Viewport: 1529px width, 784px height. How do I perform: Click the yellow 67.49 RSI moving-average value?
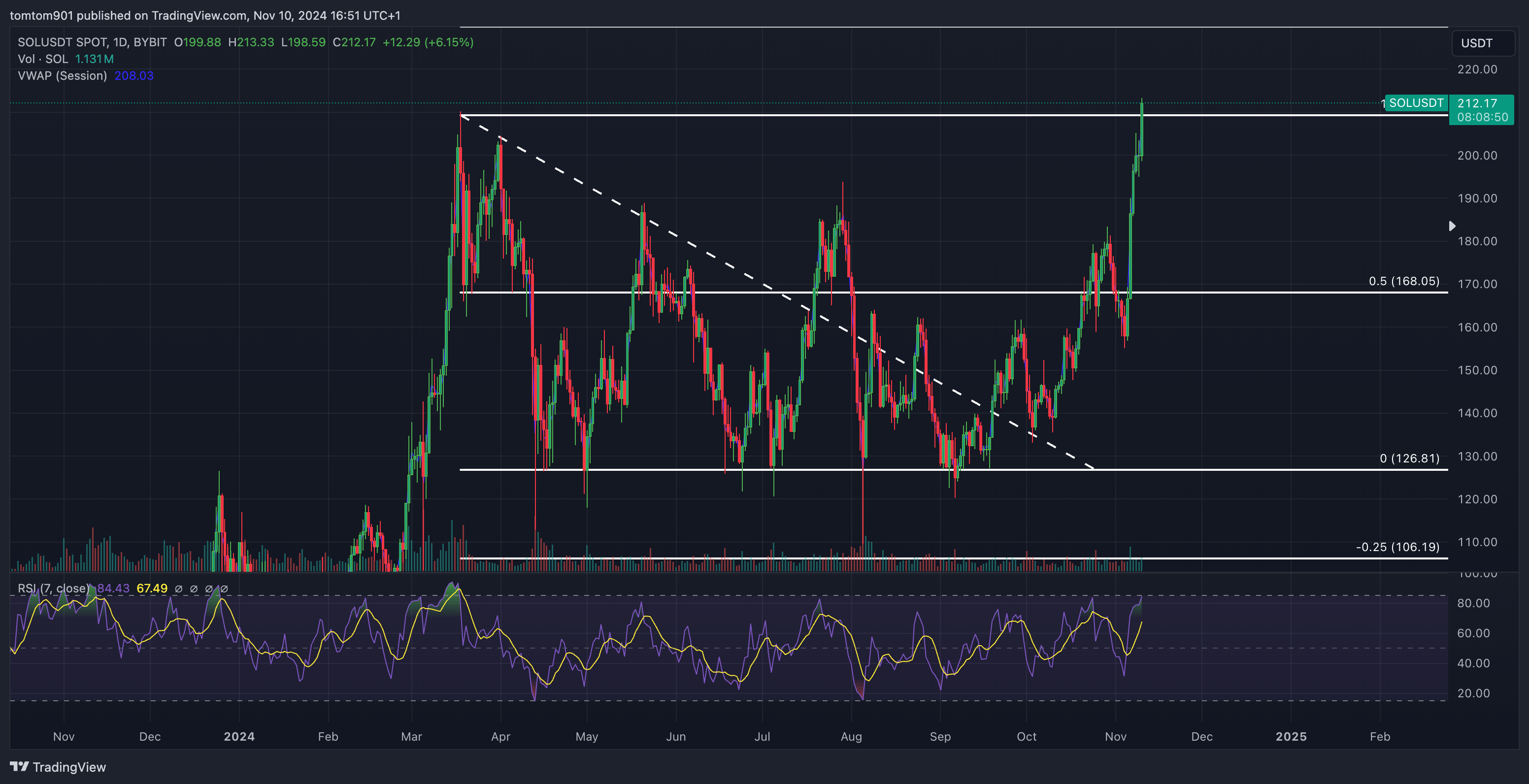coord(152,588)
